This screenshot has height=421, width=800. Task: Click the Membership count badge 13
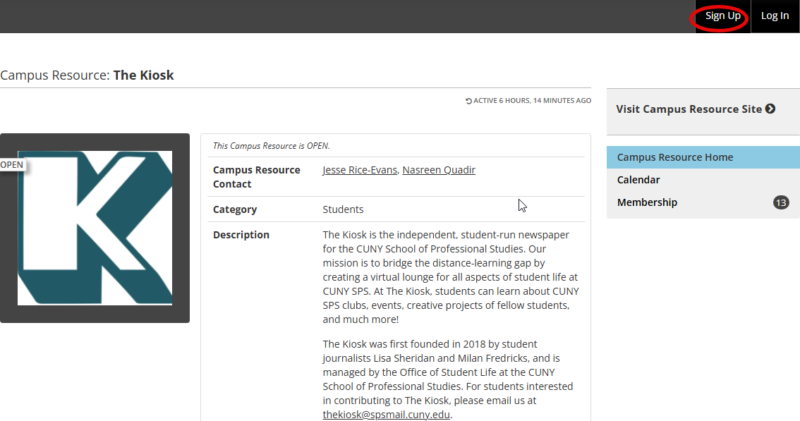click(x=781, y=203)
